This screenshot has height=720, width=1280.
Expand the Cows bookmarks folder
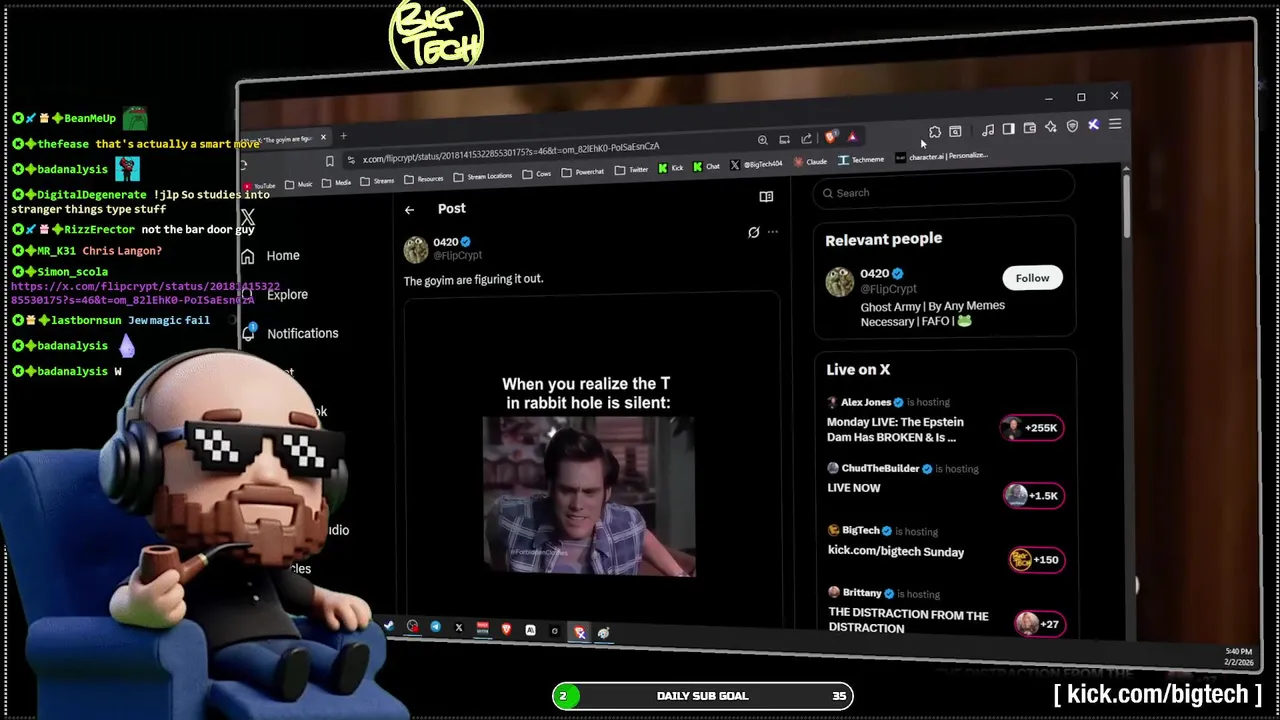point(537,174)
